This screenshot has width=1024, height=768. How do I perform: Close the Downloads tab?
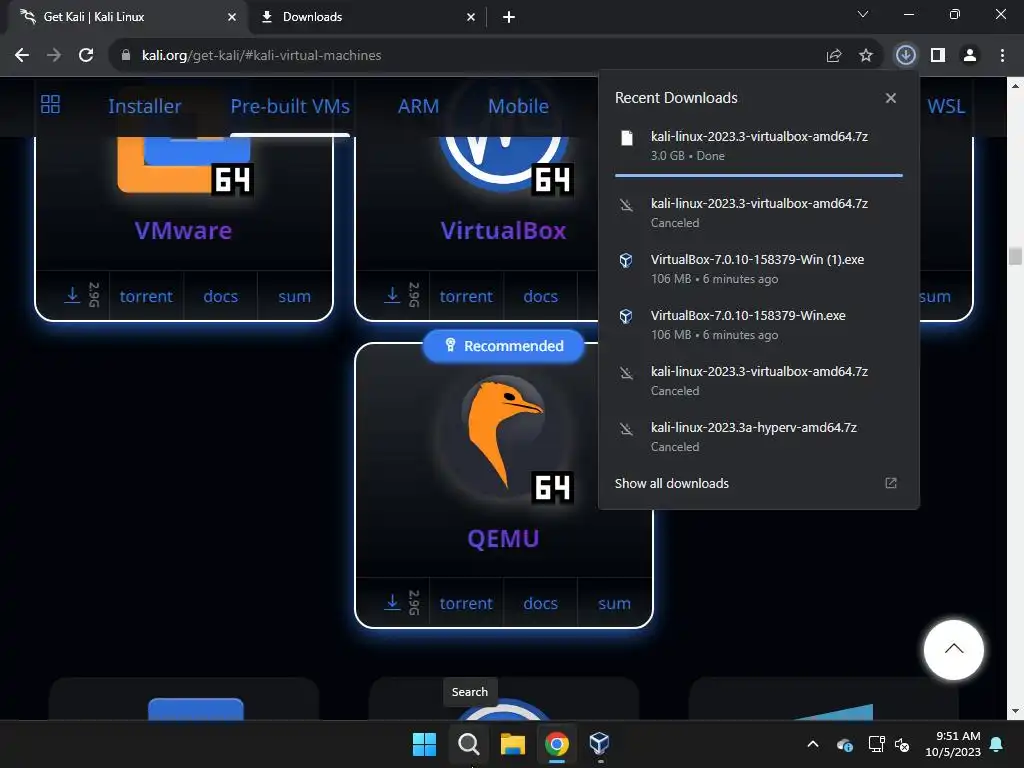[471, 17]
